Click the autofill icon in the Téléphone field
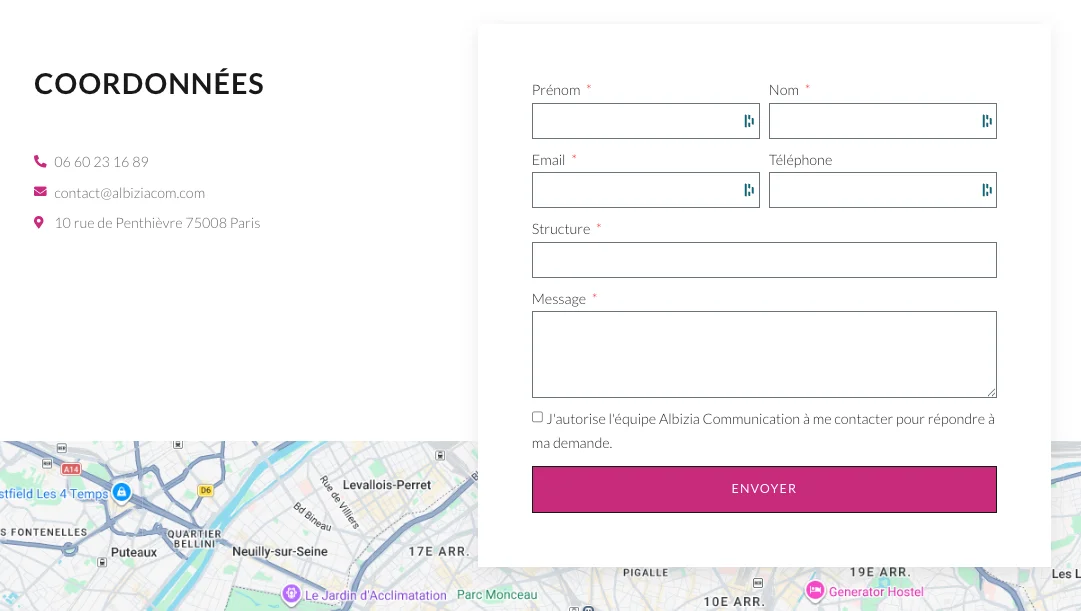Viewport: 1081px width, 611px height. click(x=987, y=190)
